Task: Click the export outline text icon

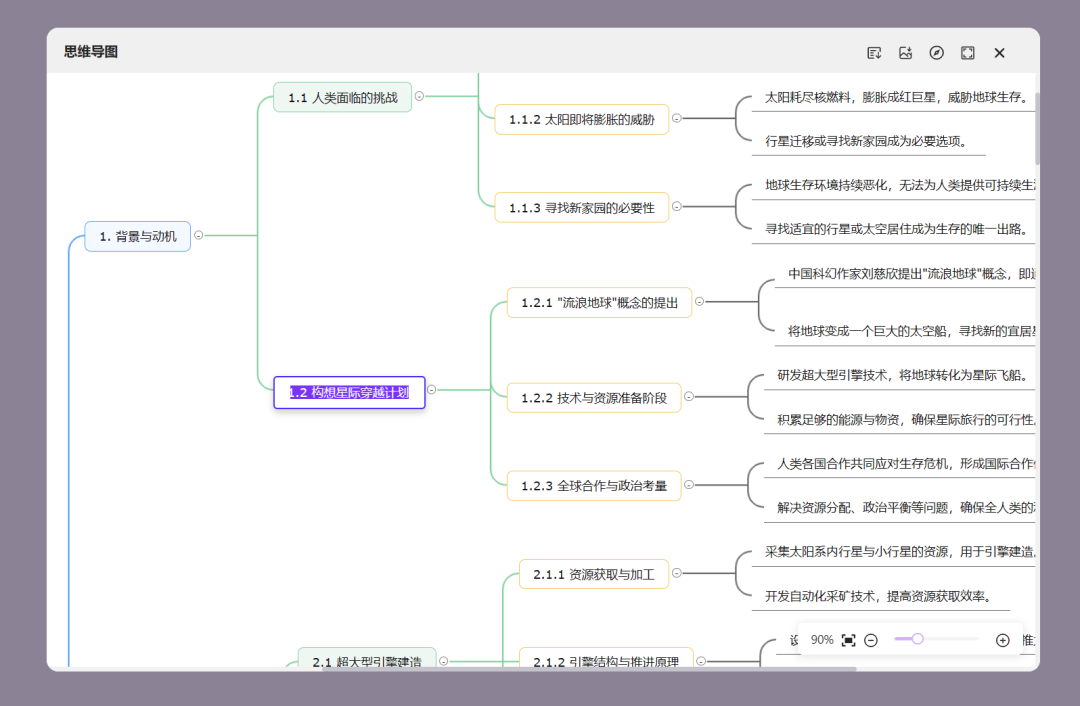Action: [x=874, y=53]
